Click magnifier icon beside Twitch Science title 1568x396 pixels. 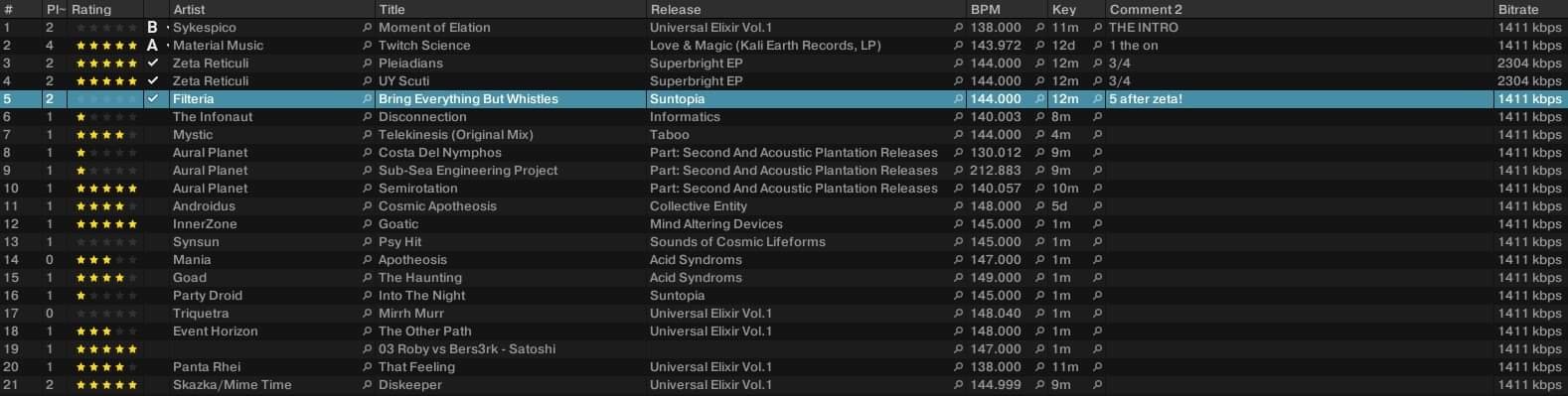pyautogui.click(x=367, y=46)
